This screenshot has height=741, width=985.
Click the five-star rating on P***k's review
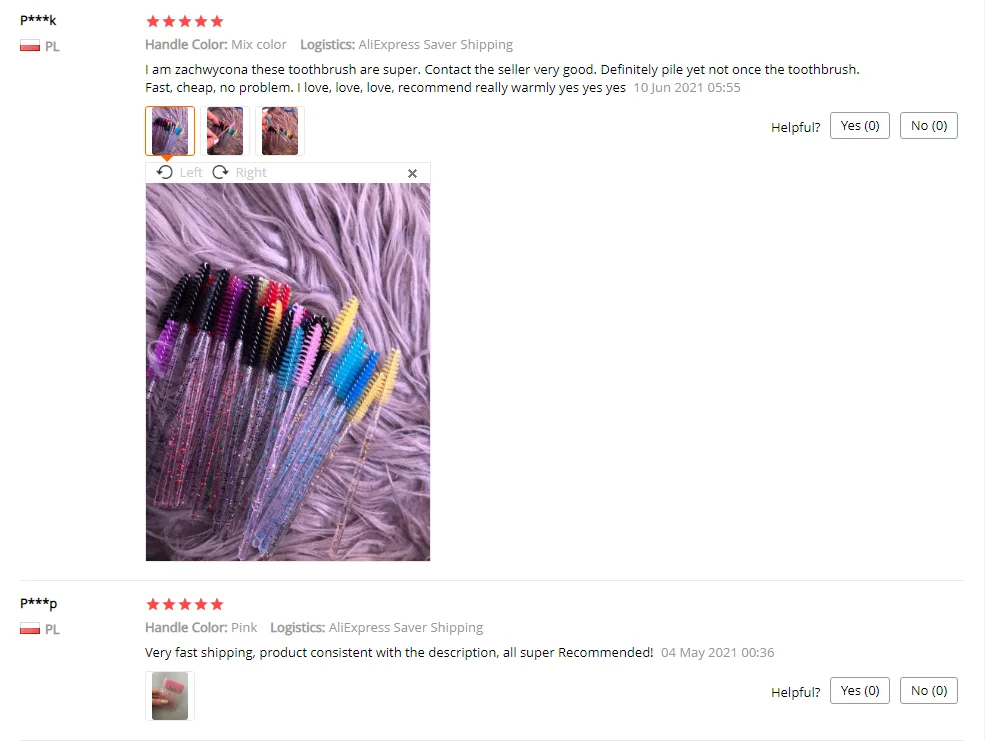[x=185, y=21]
